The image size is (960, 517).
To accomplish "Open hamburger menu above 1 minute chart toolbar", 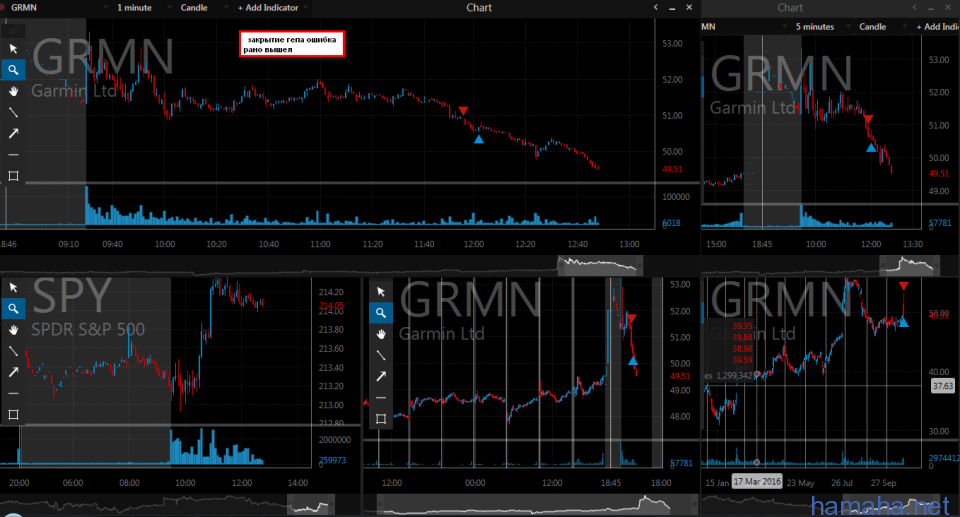I will click(x=13, y=29).
